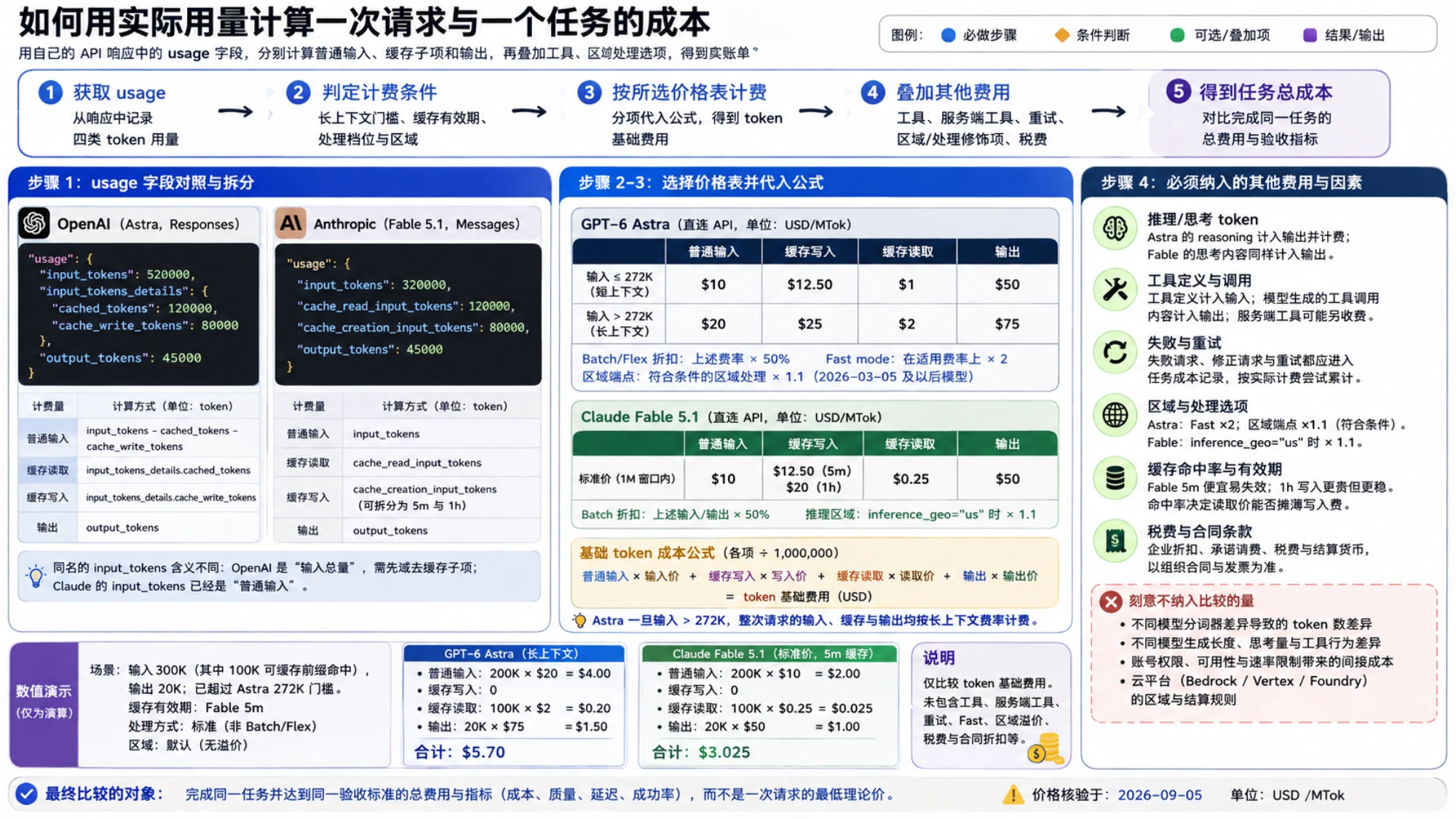Screen dimensions: 1456x819
Task: Select the brain icon beside 推理/思考 token
Action: 1115,229
